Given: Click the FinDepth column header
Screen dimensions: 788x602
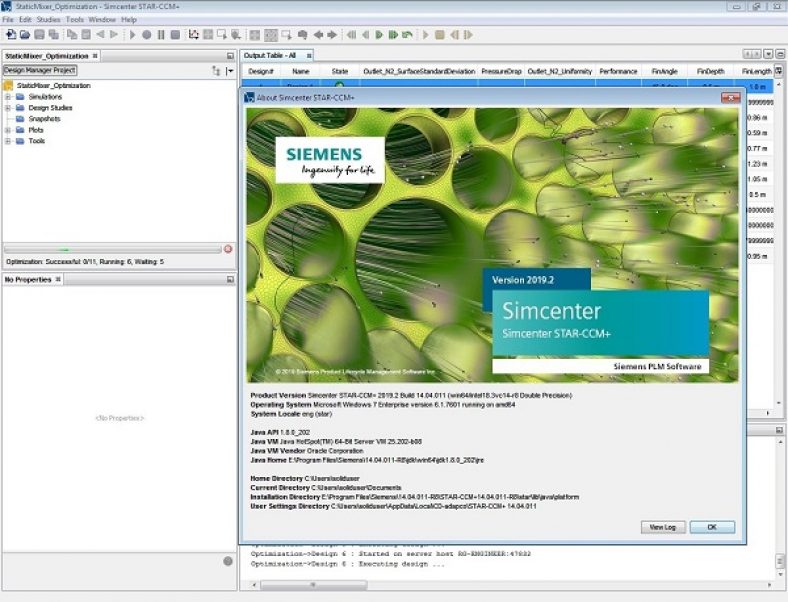Looking at the screenshot, I should [x=711, y=71].
